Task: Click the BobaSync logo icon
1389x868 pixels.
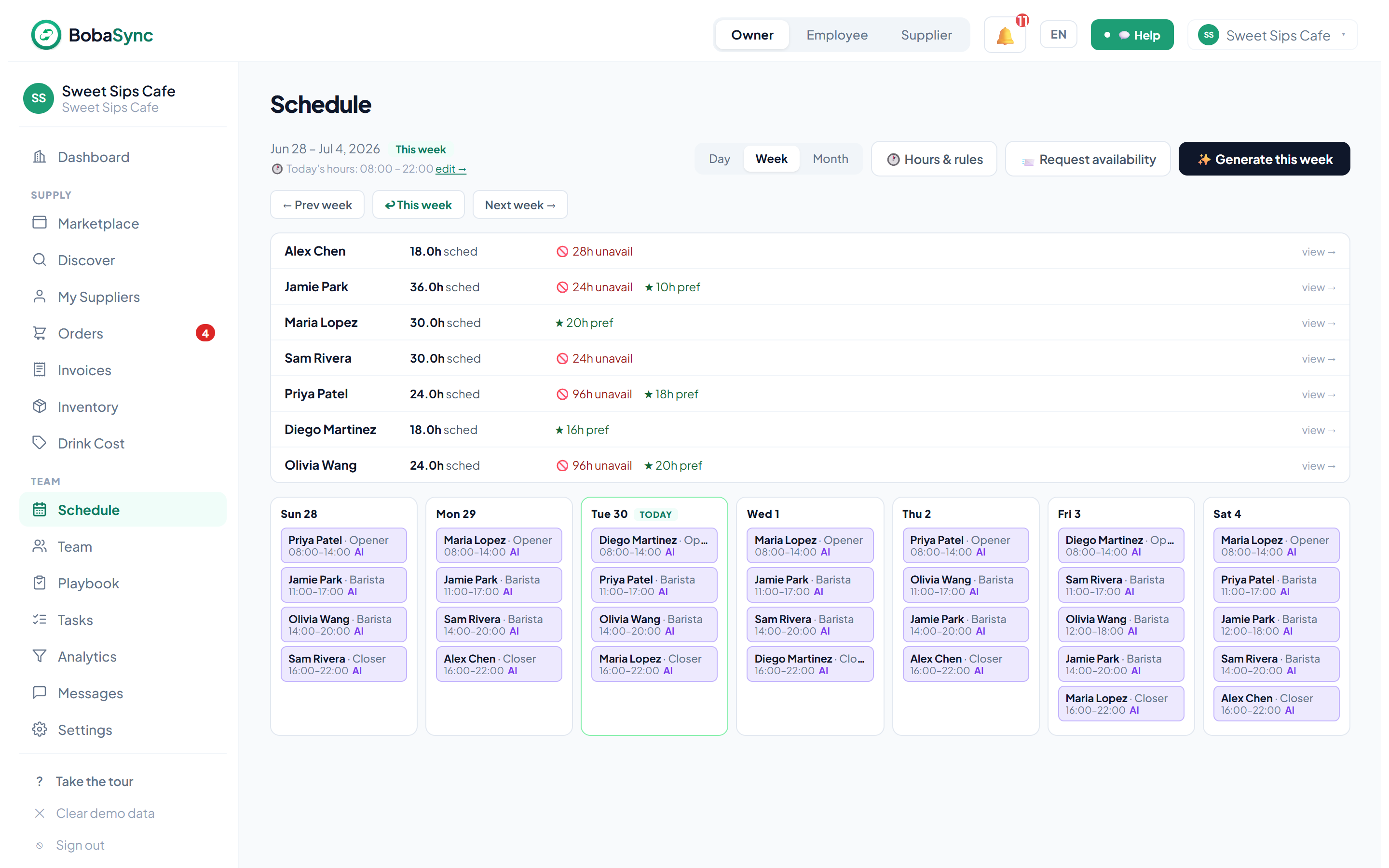Action: pos(46,34)
